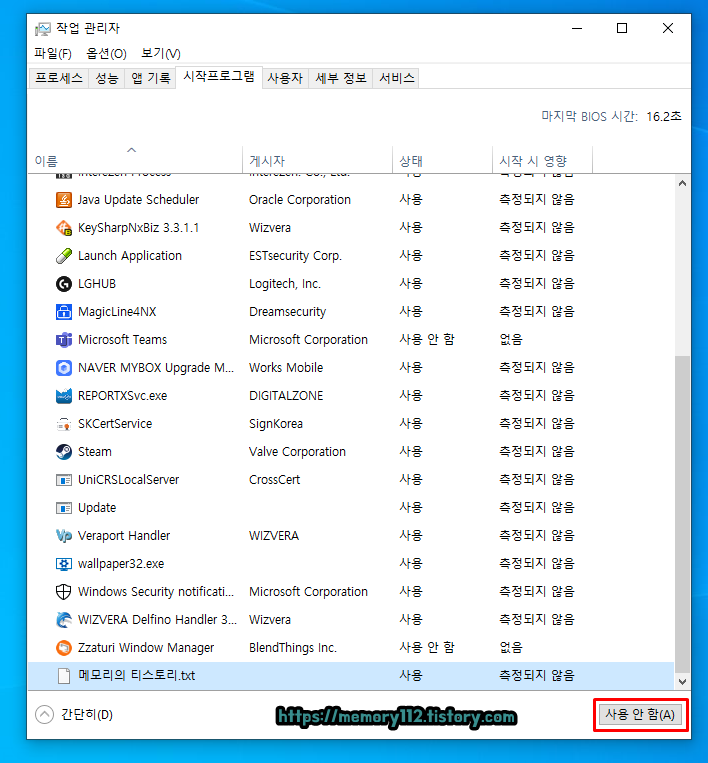Click the Microsoft Teams icon
708x763 pixels.
coord(64,340)
